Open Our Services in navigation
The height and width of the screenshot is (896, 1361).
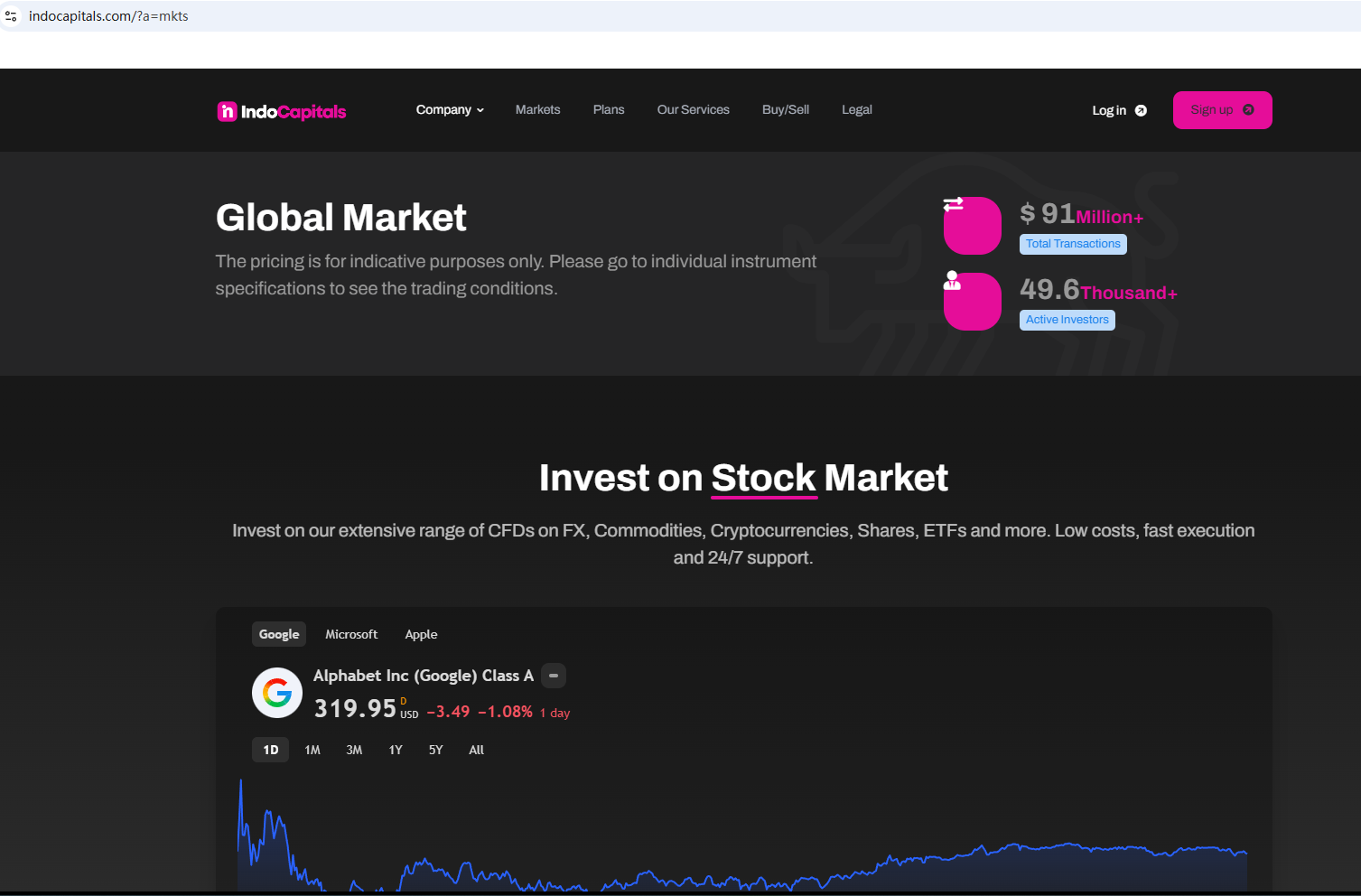click(693, 110)
